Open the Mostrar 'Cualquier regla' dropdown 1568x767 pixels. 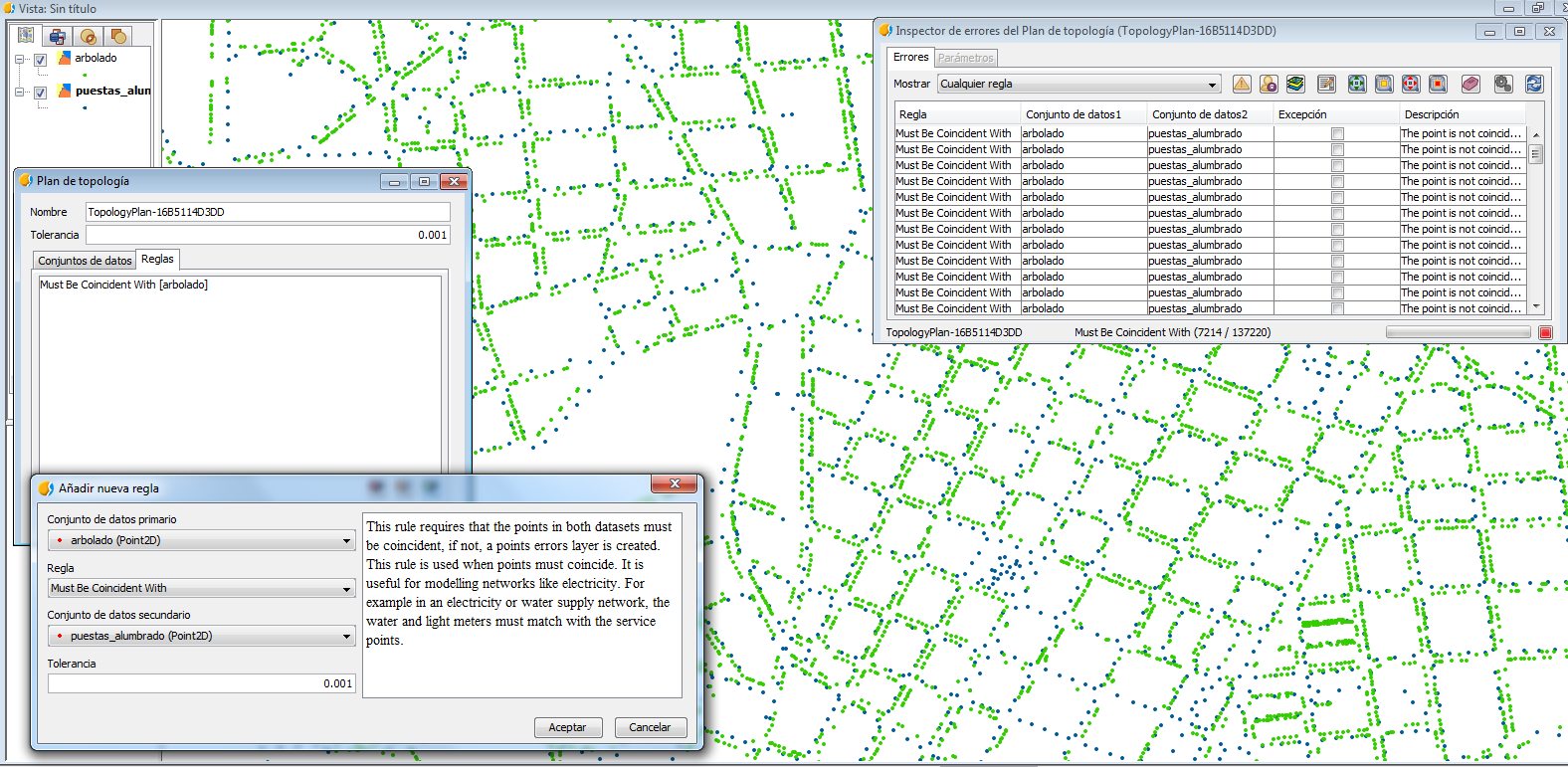[1078, 85]
